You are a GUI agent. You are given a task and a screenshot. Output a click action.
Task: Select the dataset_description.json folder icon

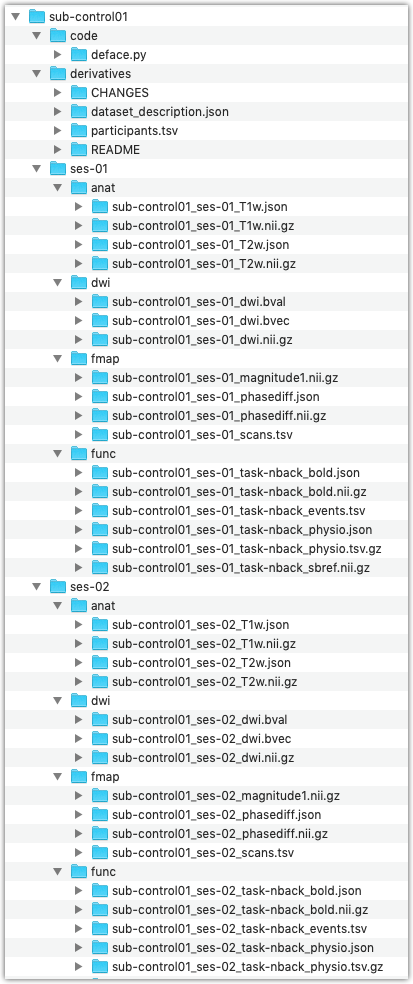(x=79, y=112)
